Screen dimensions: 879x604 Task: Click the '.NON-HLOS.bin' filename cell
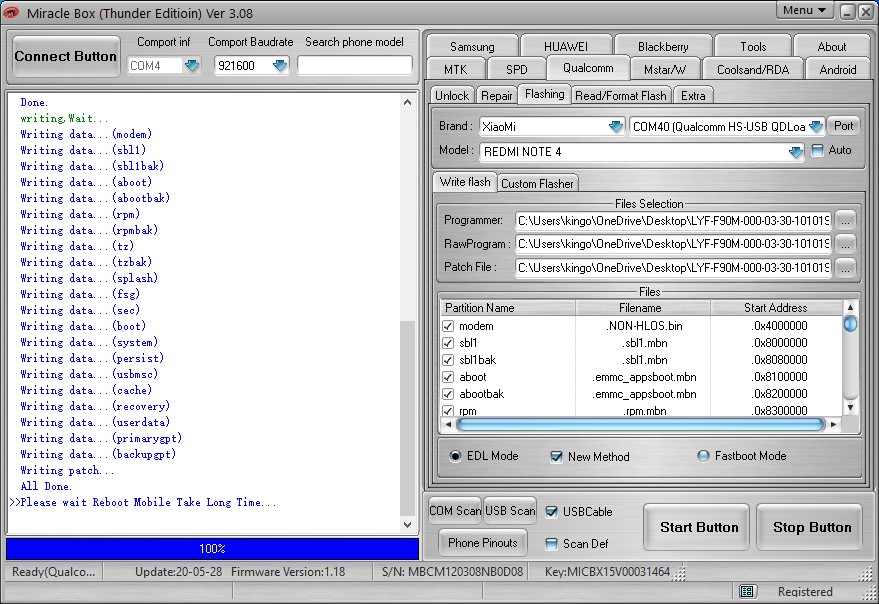pos(644,326)
